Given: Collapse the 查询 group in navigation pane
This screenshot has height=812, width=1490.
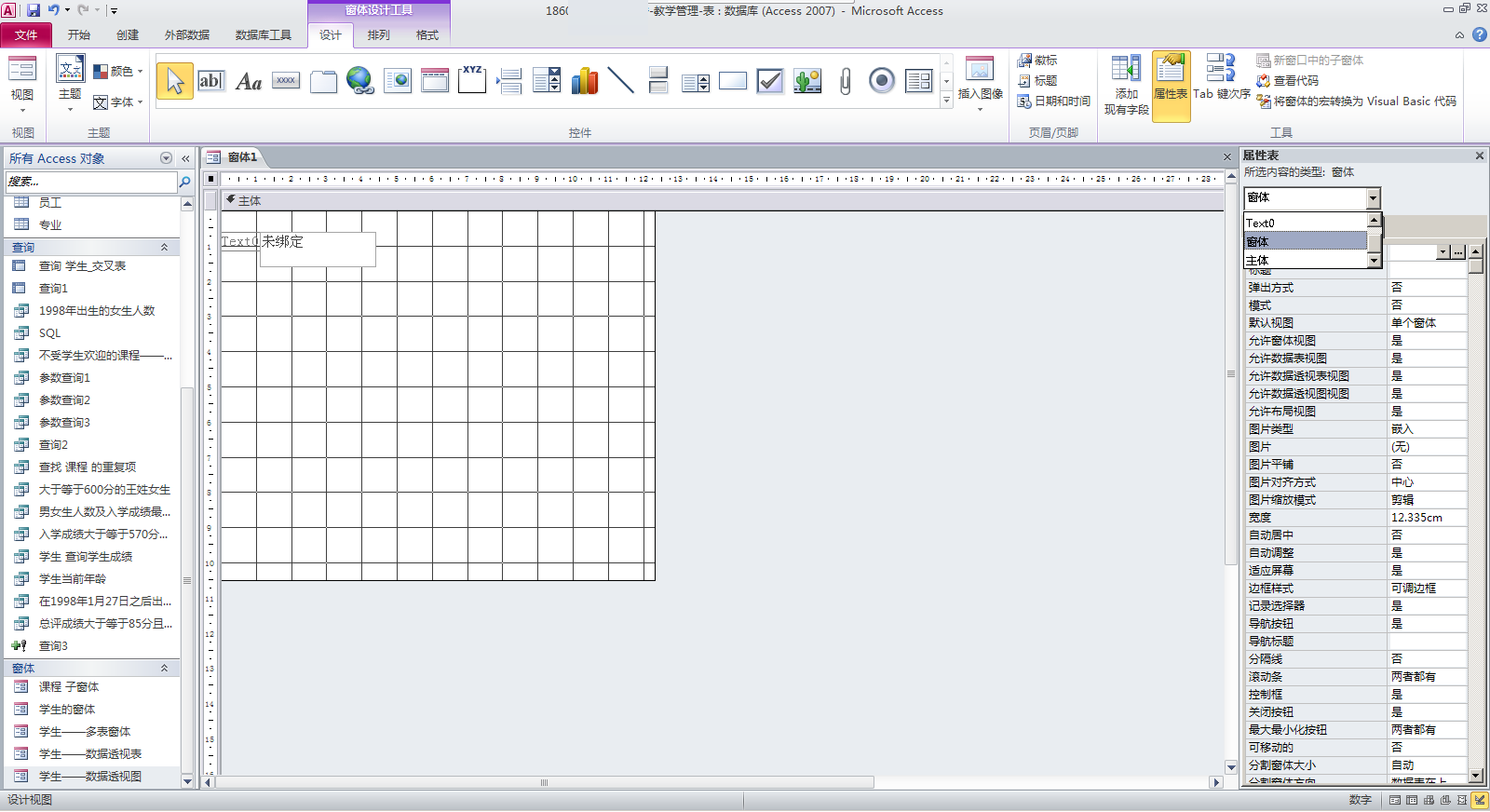Looking at the screenshot, I should click(x=164, y=247).
